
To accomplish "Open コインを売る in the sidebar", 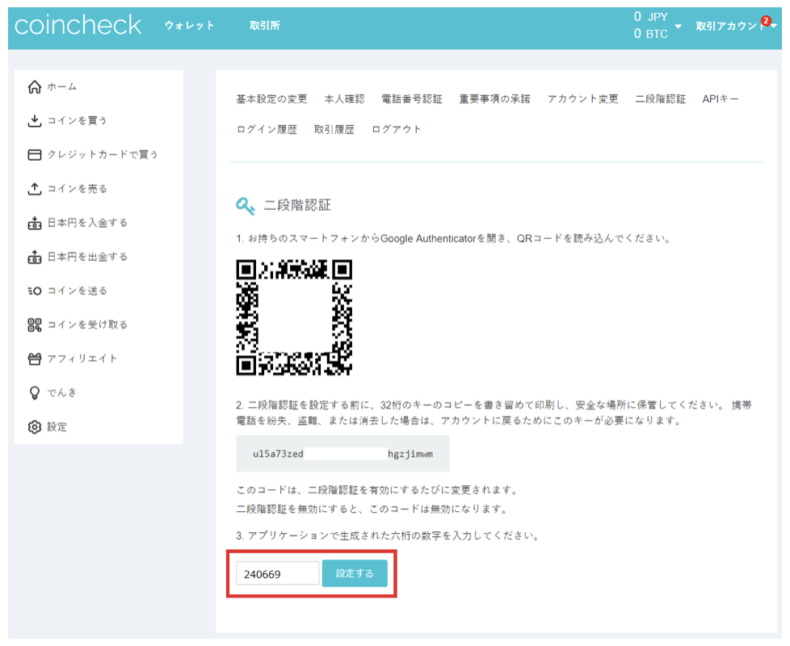I will tap(77, 188).
